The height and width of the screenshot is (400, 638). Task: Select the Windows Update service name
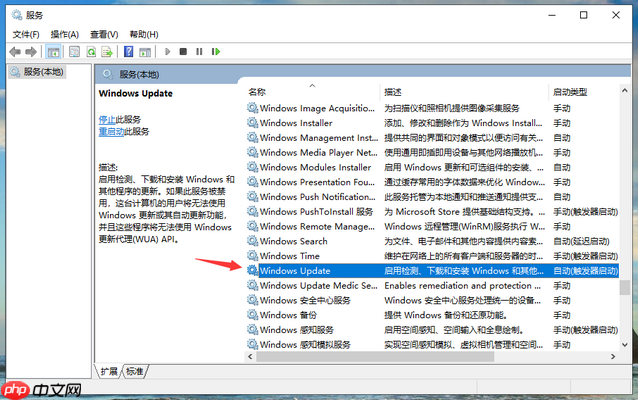(x=295, y=271)
